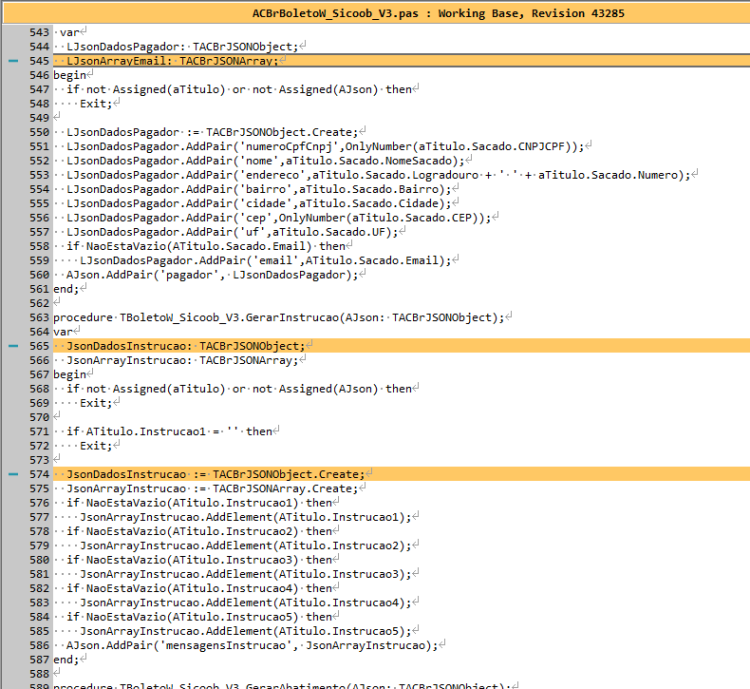This screenshot has height=689, width=750.
Task: Click Exit statement on line 572
Action: [96, 445]
